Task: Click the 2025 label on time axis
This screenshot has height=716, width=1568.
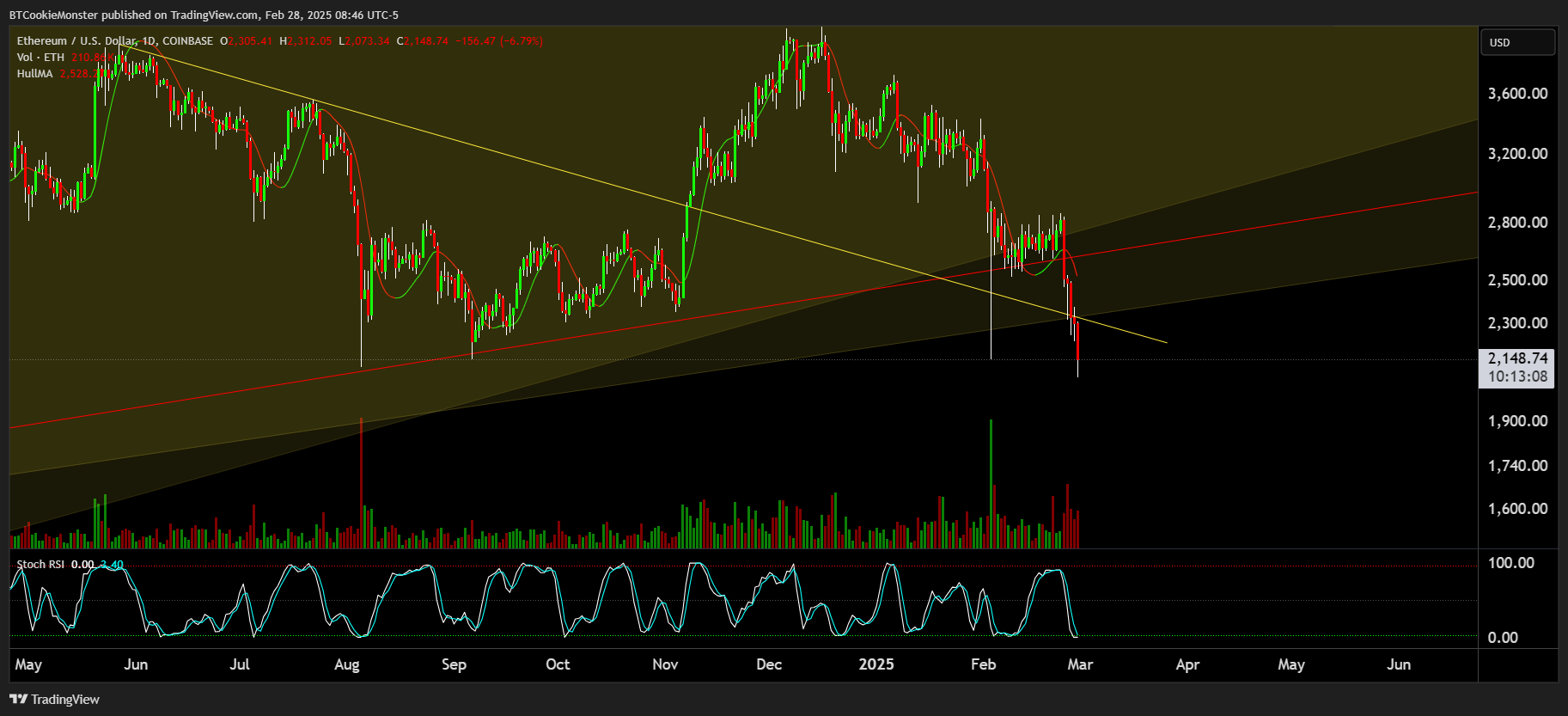Action: tap(876, 664)
